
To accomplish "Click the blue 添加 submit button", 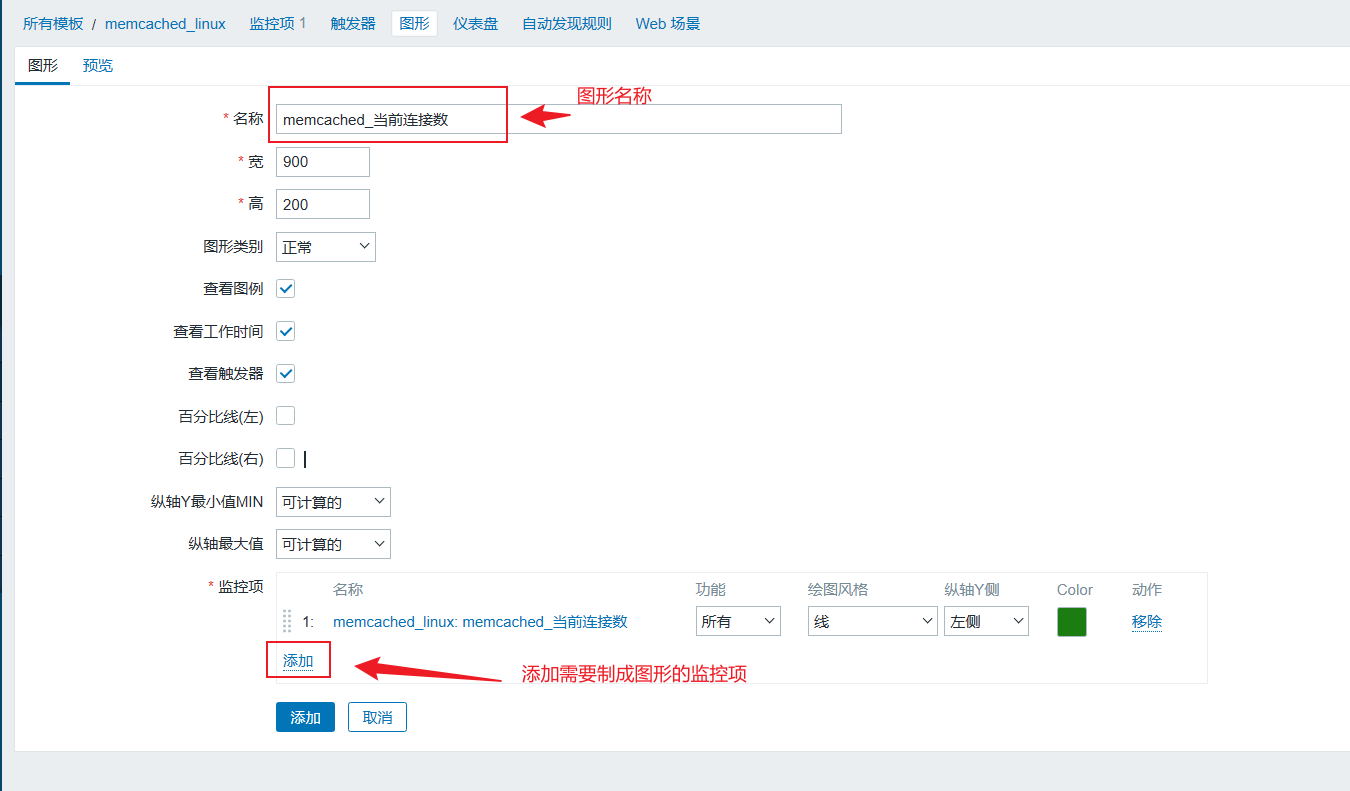I will coord(305,717).
